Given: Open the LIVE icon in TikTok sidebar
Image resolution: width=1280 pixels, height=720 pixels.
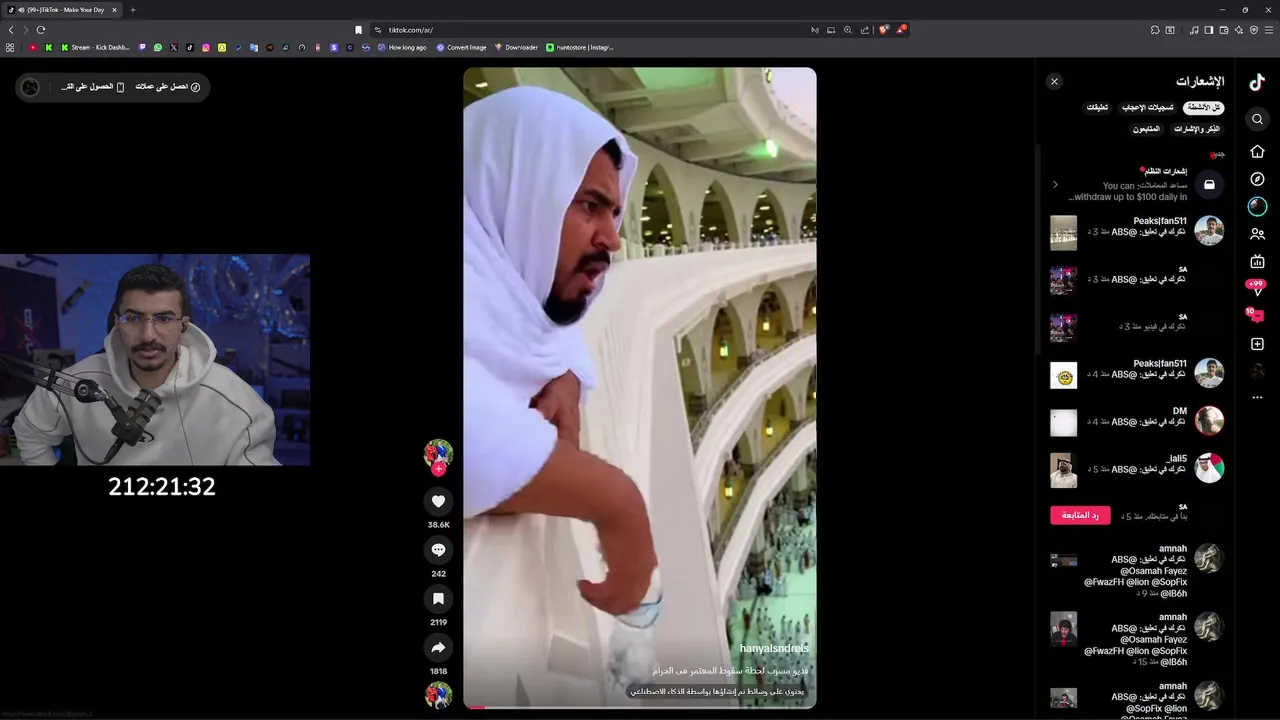Looking at the screenshot, I should (x=1257, y=261).
